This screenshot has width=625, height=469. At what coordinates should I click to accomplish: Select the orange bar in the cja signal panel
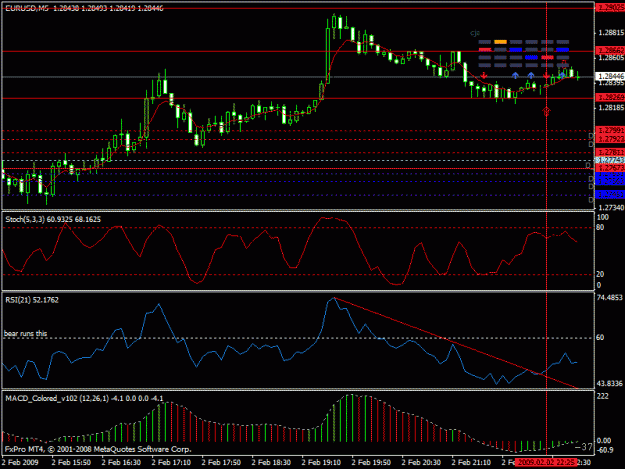pos(500,41)
